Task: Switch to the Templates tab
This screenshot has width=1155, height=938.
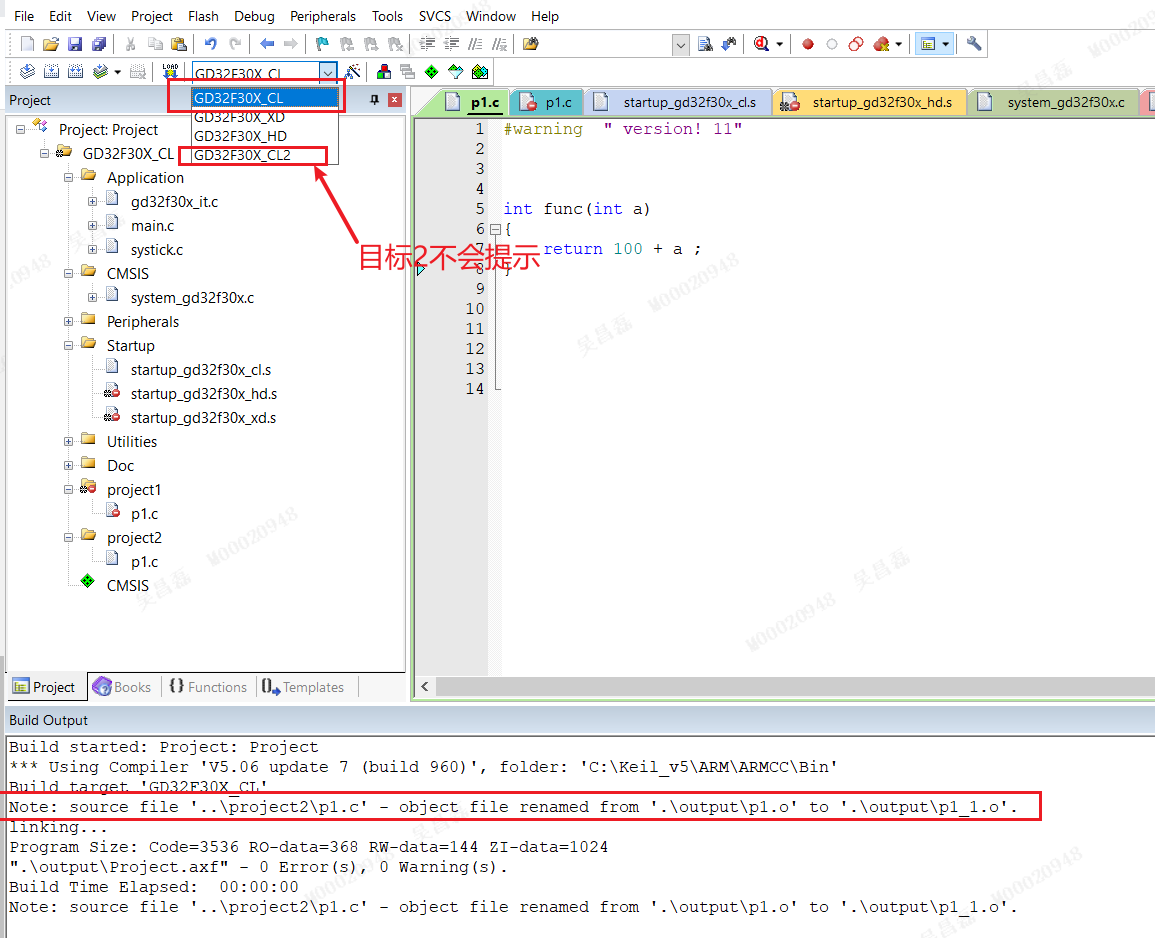Action: 303,687
